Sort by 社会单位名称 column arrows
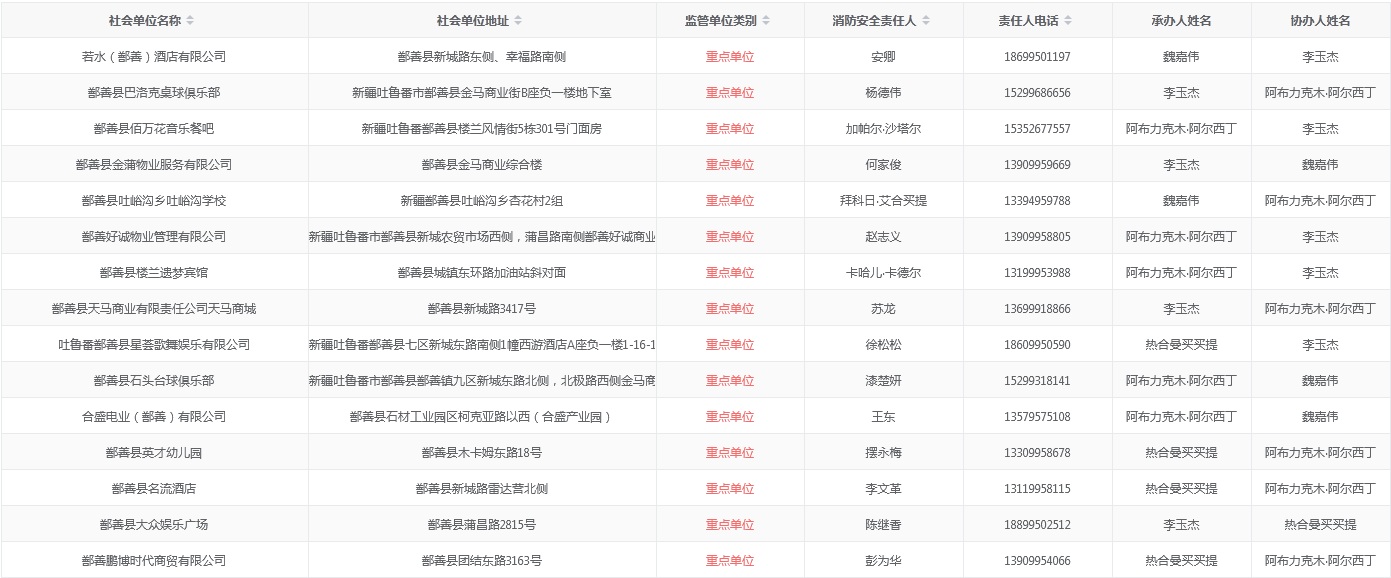 pos(190,21)
